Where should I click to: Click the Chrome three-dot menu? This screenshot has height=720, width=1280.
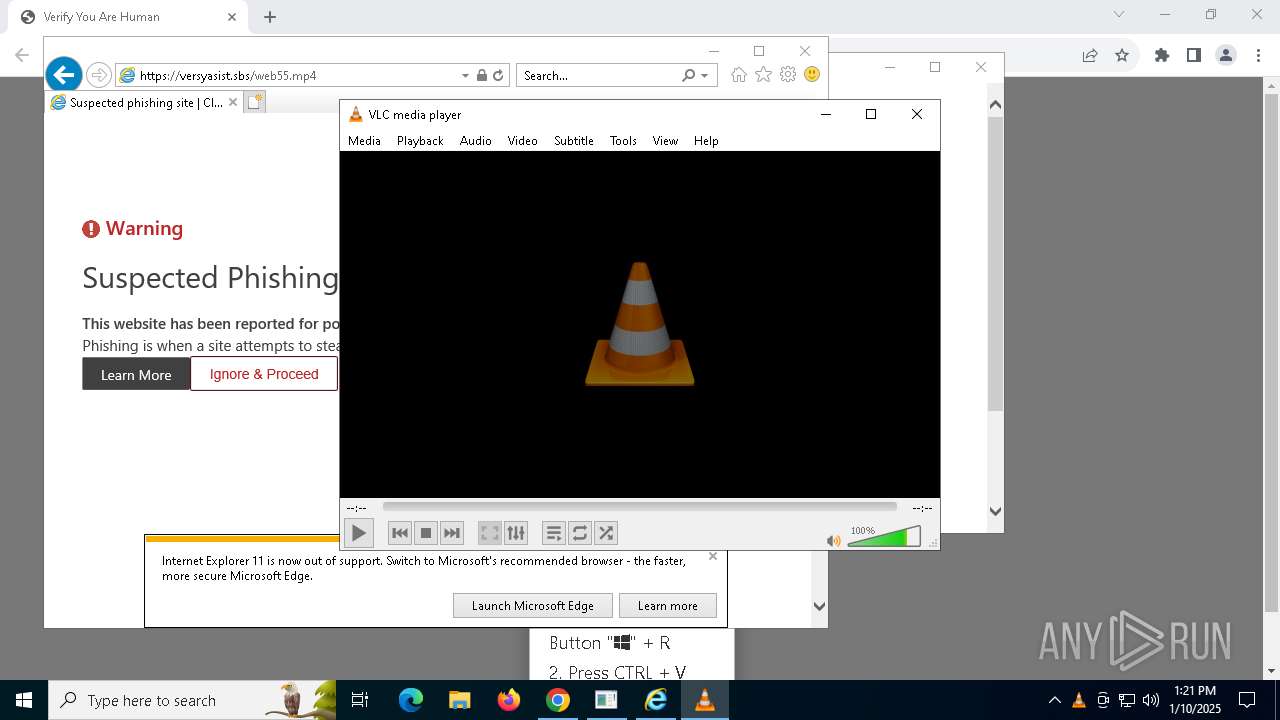click(1258, 55)
